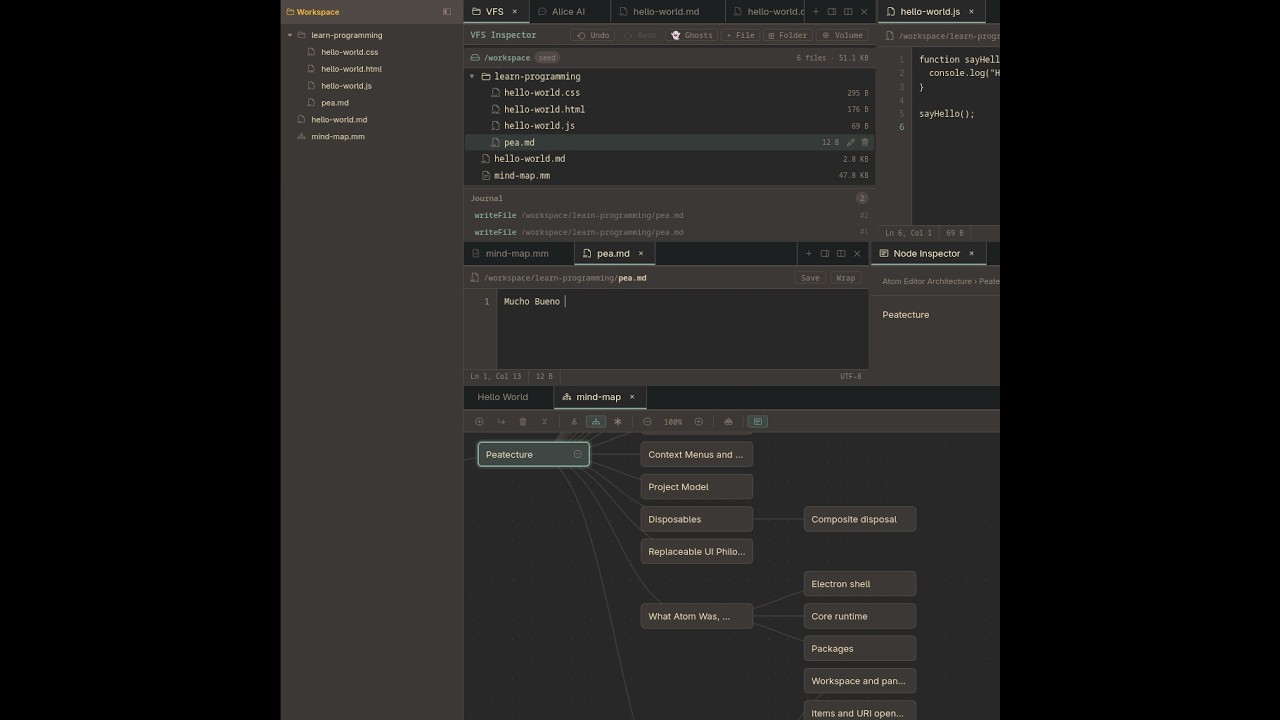The width and height of the screenshot is (1280, 720).
Task: Zoom in the mind-map
Action: 698,422
